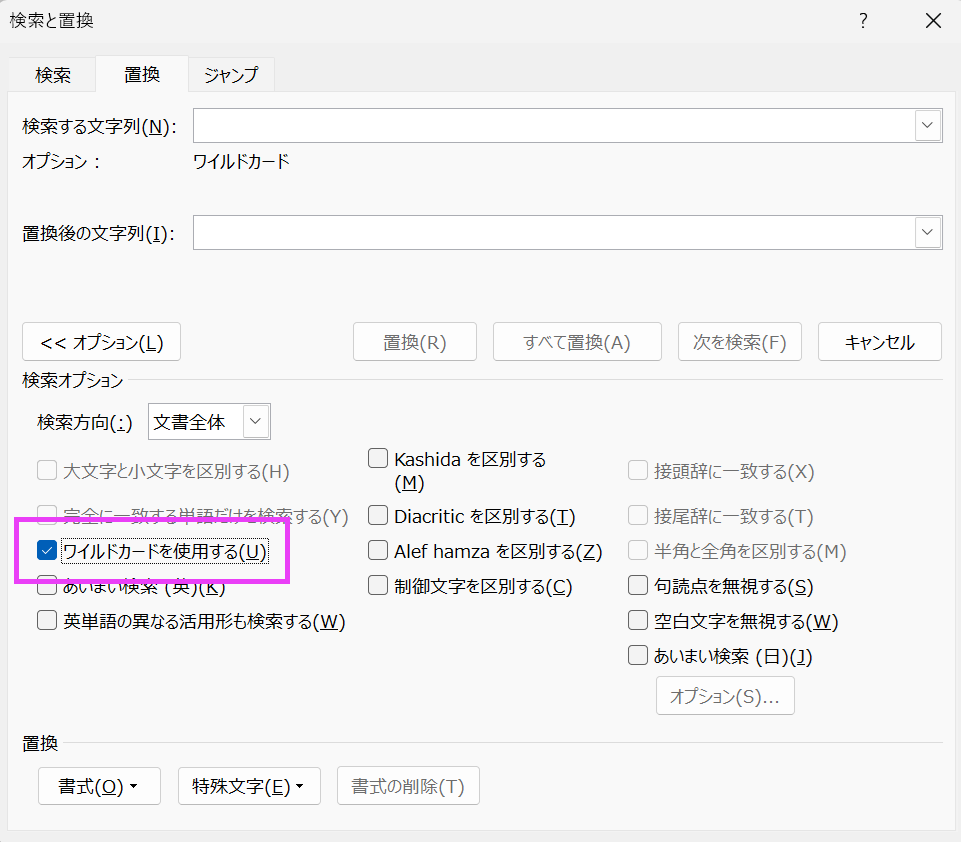
Task: Check Diacritic を区別する option
Action: pyautogui.click(x=378, y=516)
